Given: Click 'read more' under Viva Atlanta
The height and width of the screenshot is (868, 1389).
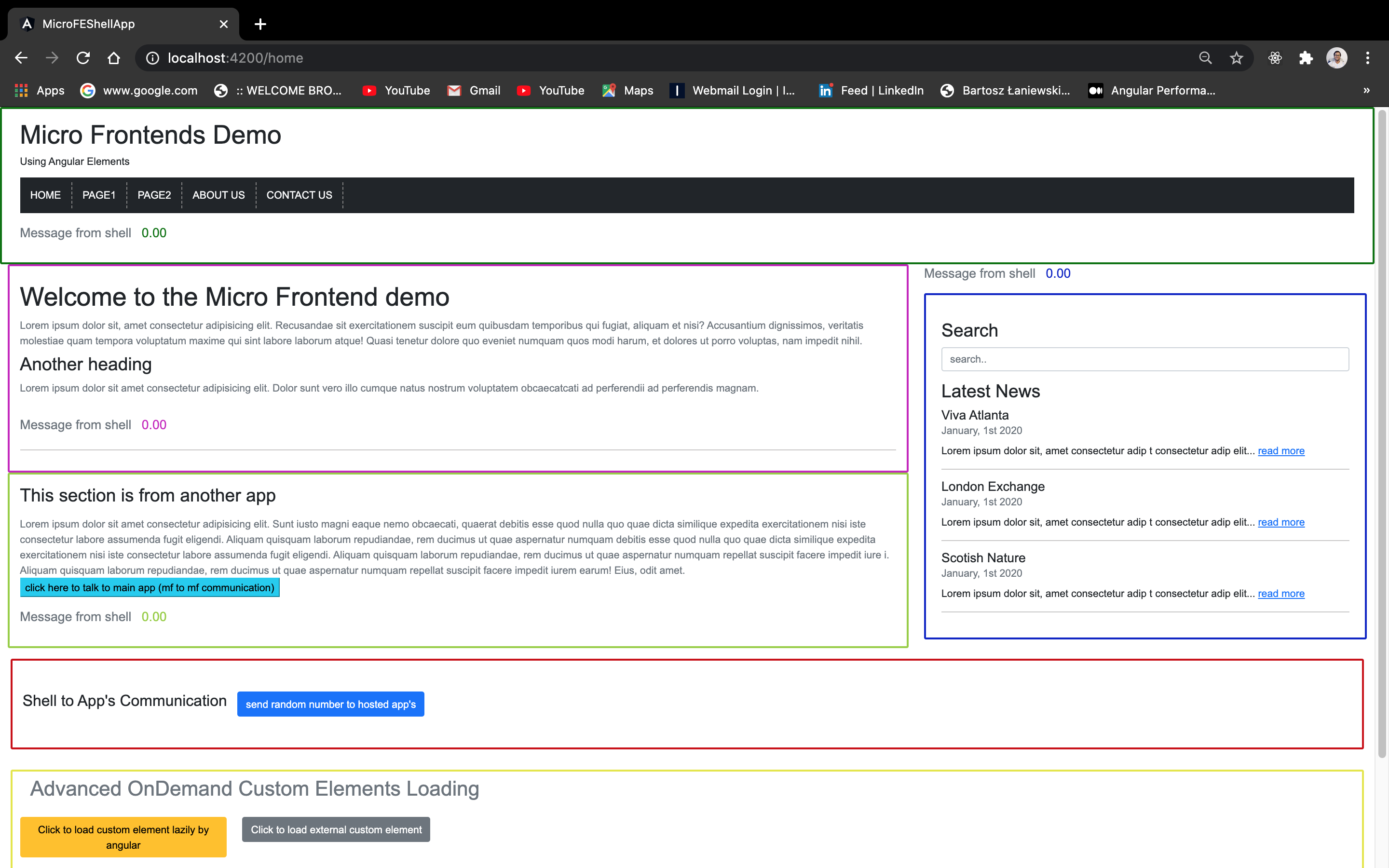Looking at the screenshot, I should click(1280, 451).
